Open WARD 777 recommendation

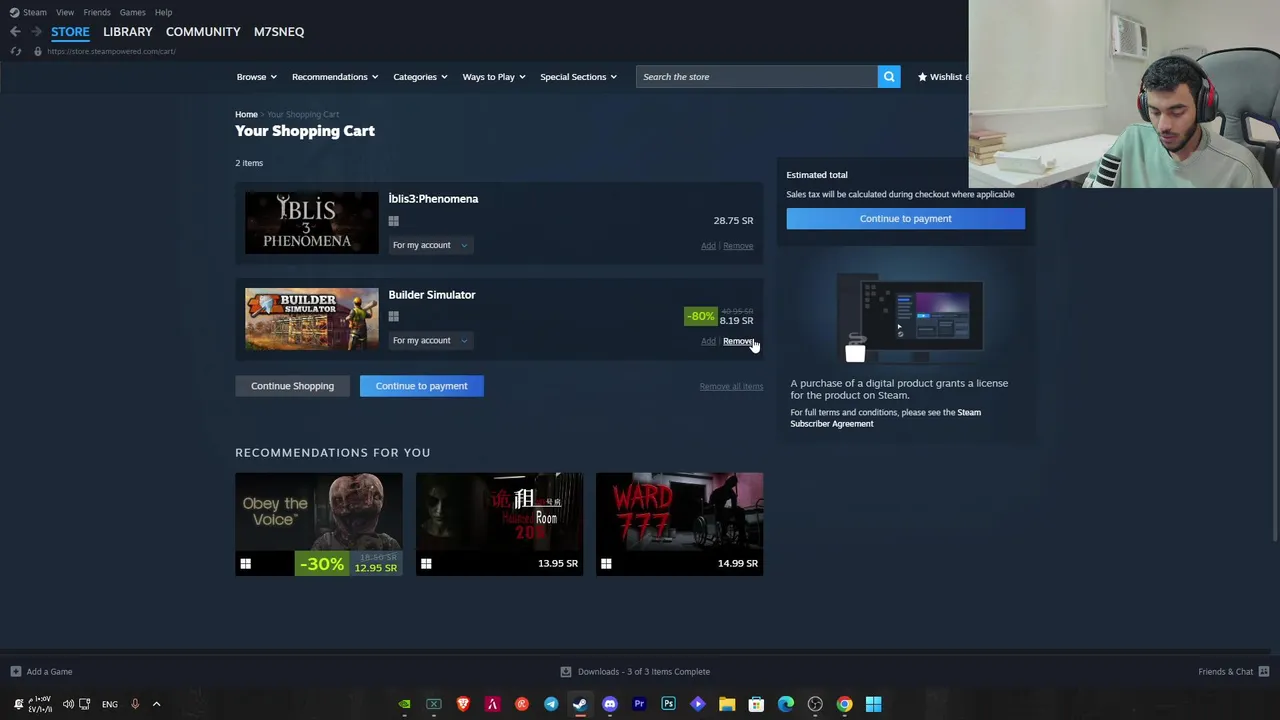pos(680,524)
